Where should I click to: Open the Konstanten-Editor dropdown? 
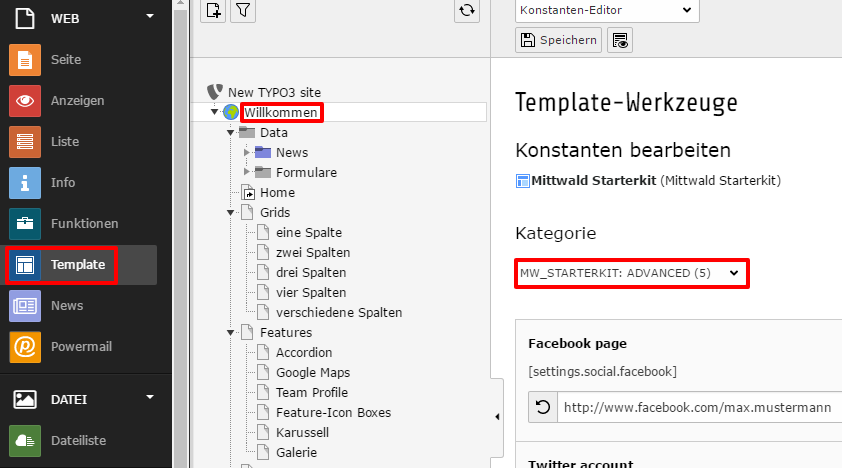[607, 10]
